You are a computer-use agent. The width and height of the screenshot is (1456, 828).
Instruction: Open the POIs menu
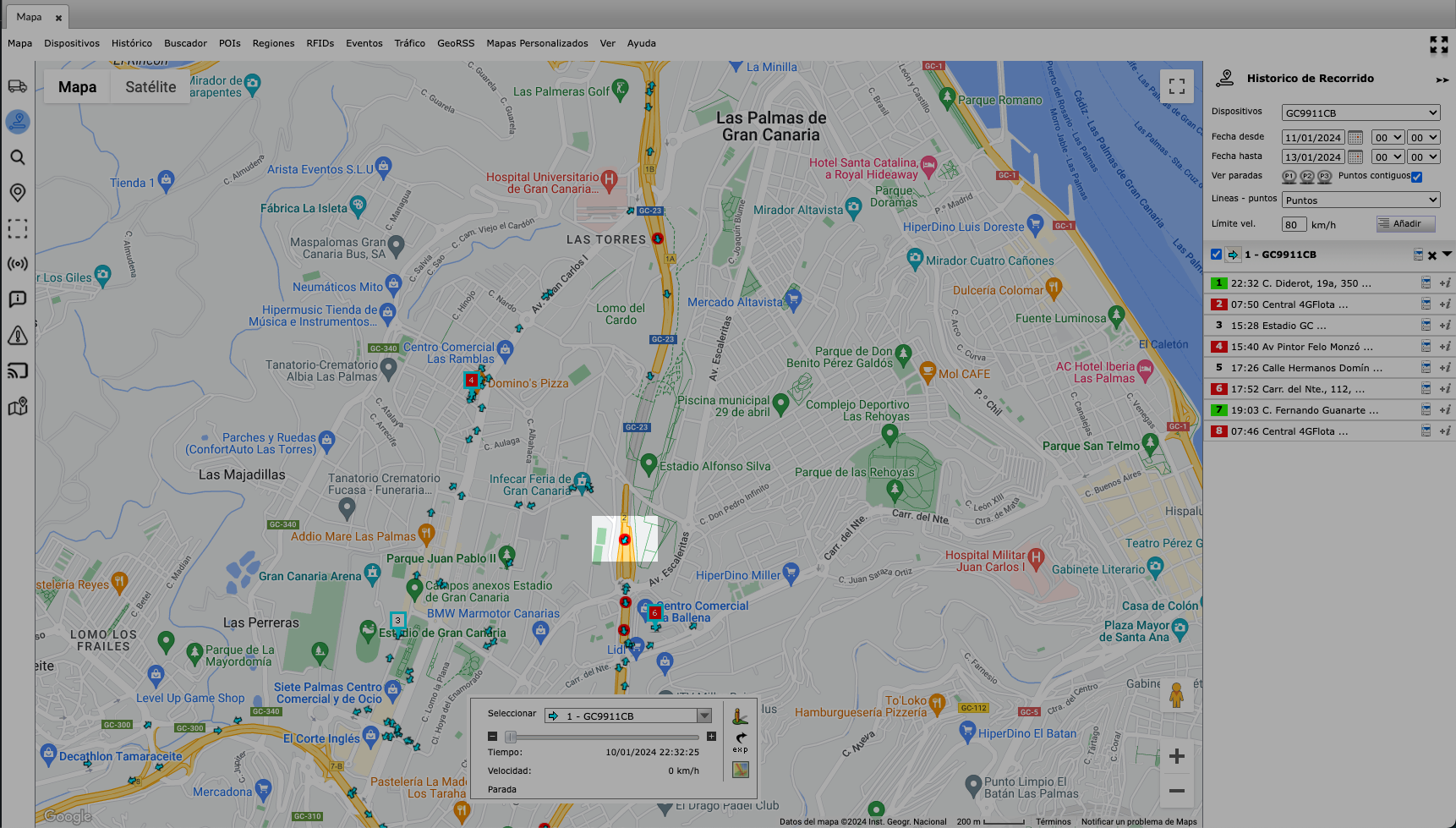pos(229,43)
